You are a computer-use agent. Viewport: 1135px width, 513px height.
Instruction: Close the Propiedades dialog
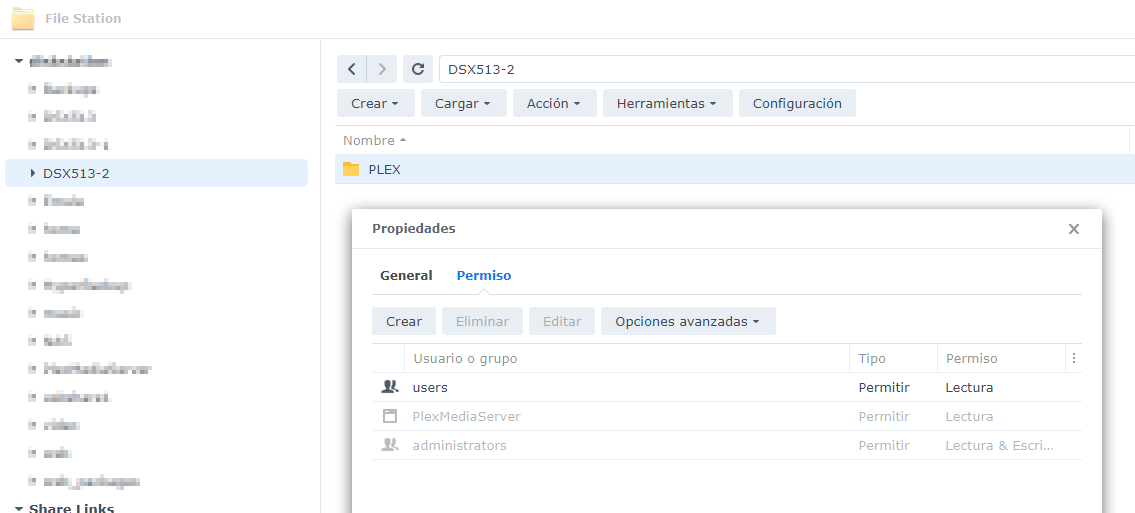[1073, 229]
